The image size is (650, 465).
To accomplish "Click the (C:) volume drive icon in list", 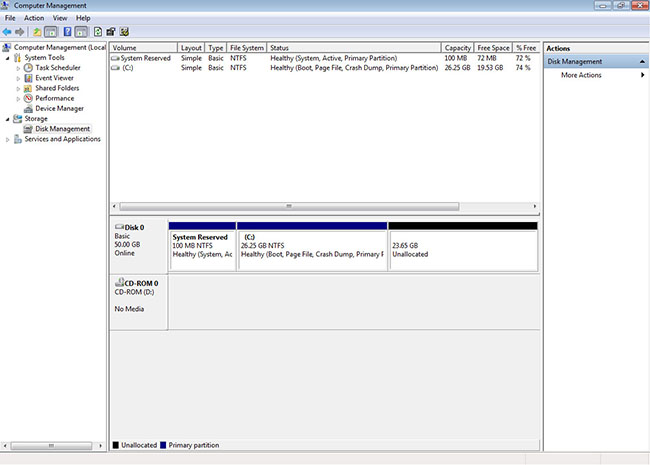I will (115, 68).
